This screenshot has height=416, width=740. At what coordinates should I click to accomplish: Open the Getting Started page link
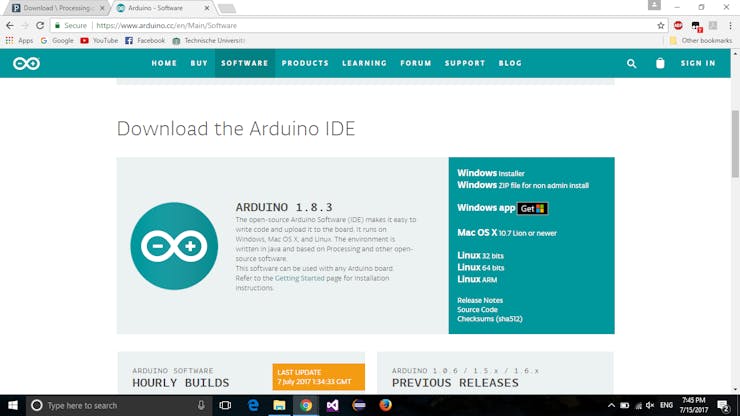click(x=300, y=278)
